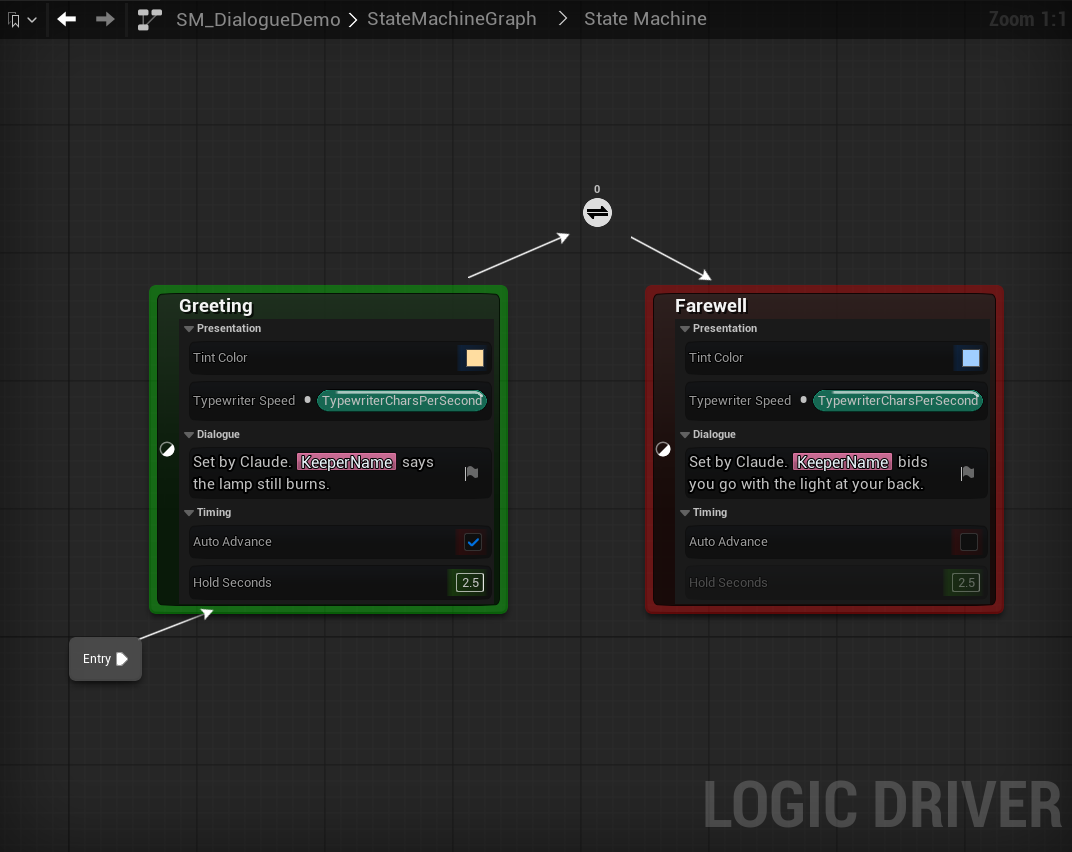Viewport: 1072px width, 852px height.
Task: Edit Hold Seconds value in Greeting
Action: [x=470, y=583]
